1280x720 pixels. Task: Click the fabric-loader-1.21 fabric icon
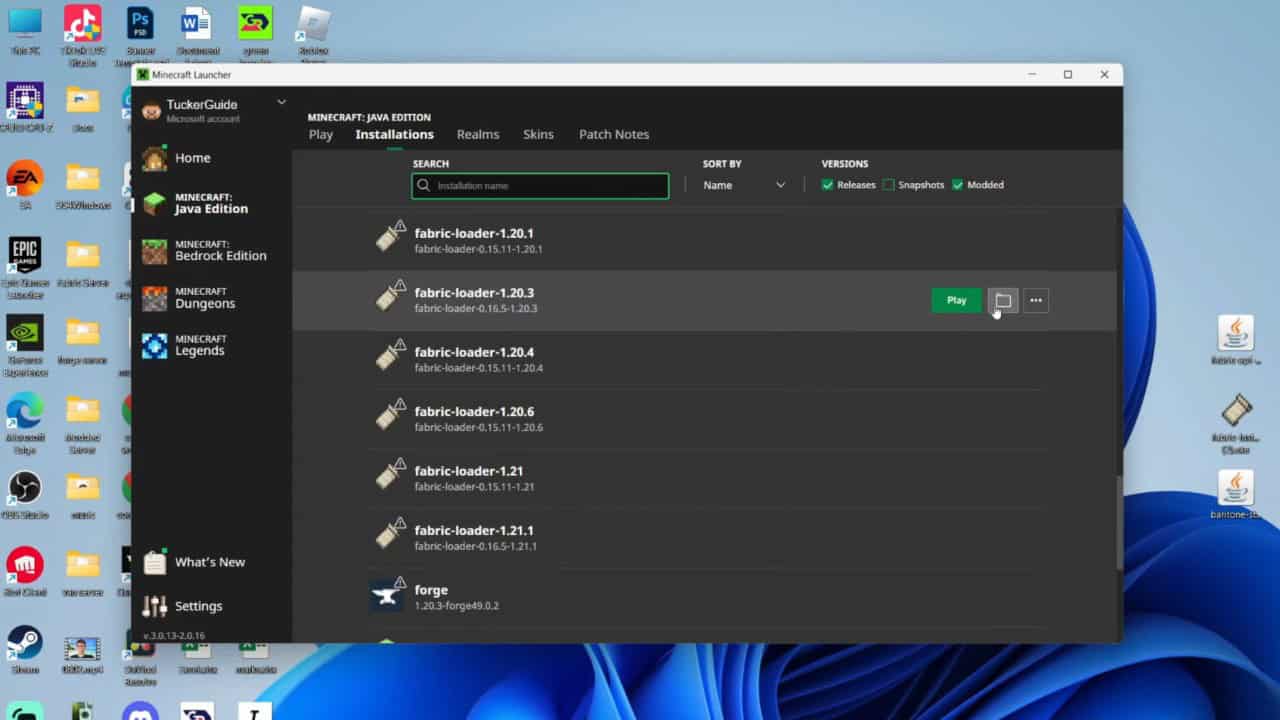pyautogui.click(x=390, y=474)
